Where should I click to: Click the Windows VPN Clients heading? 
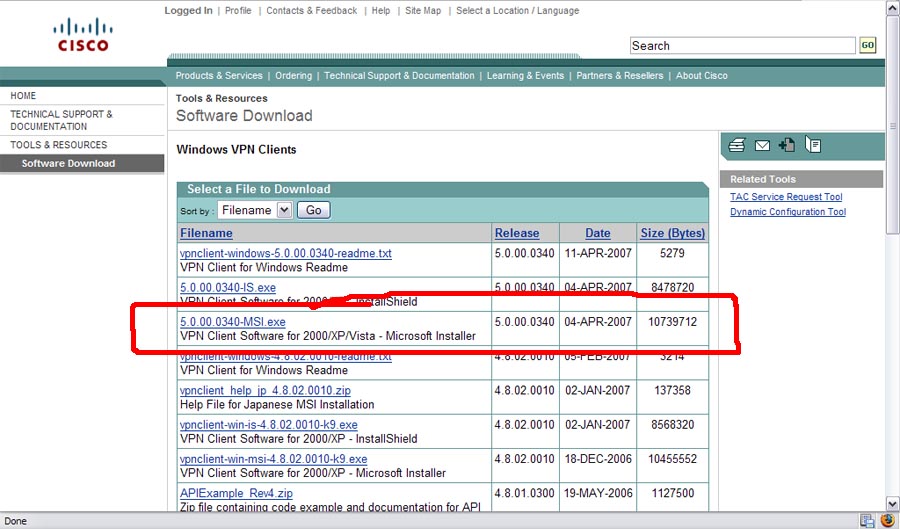pos(236,149)
